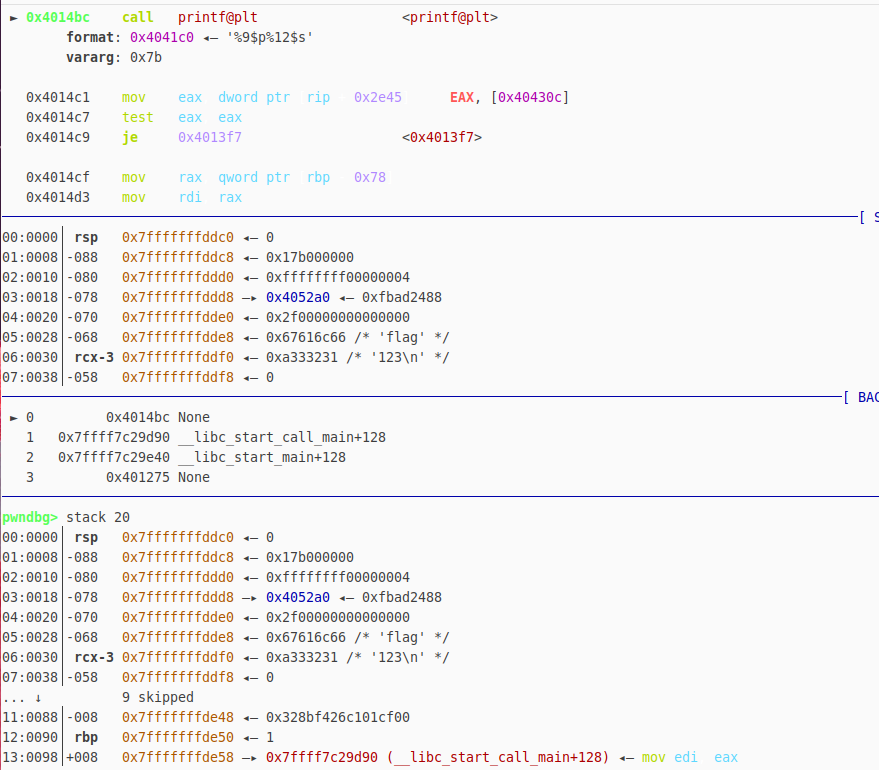Screen dimensions: 879x770
Task: Click 0xffffffff00000004 in the context stack panel
Action: [337, 277]
